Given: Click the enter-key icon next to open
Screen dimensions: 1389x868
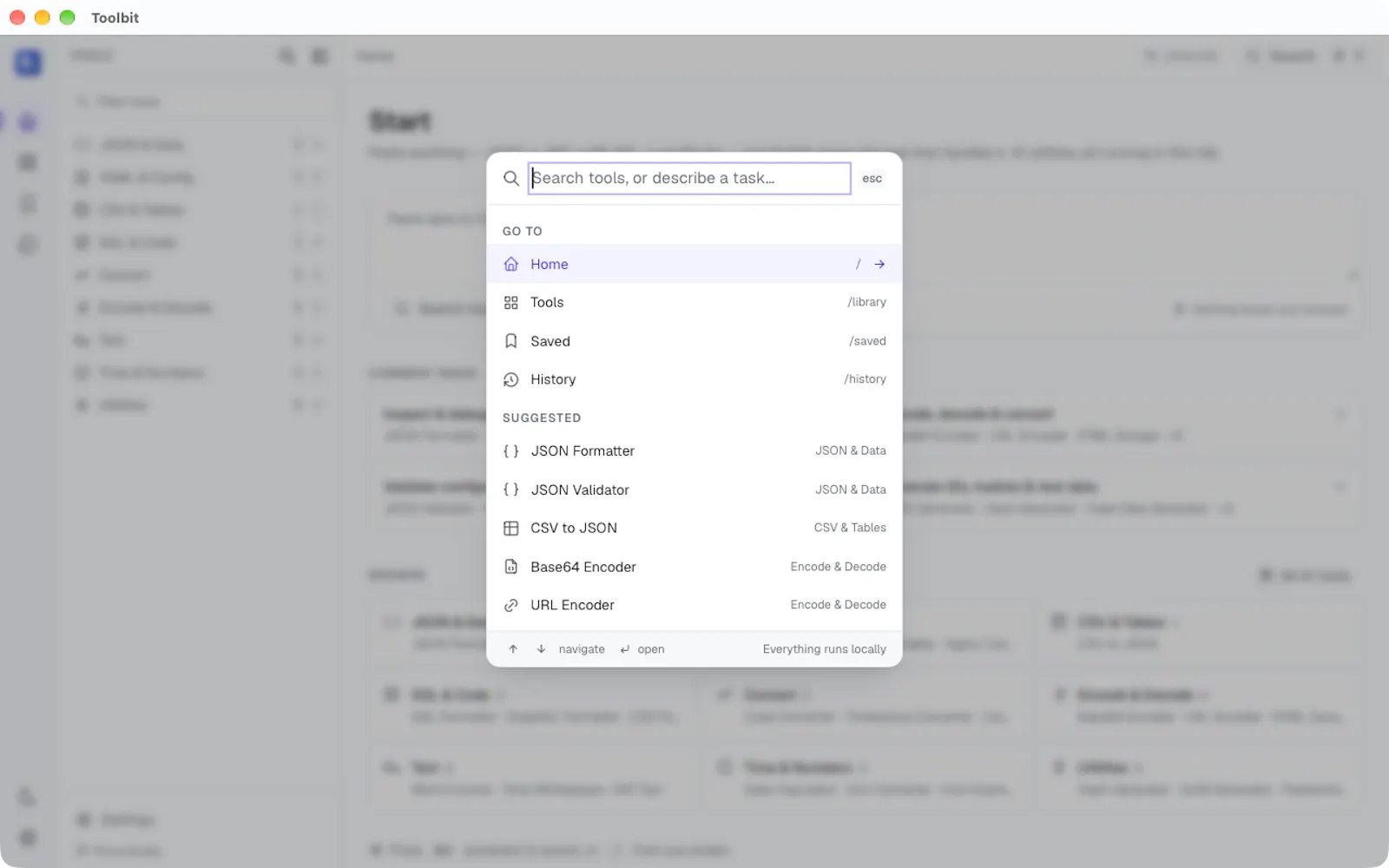Looking at the screenshot, I should [624, 649].
